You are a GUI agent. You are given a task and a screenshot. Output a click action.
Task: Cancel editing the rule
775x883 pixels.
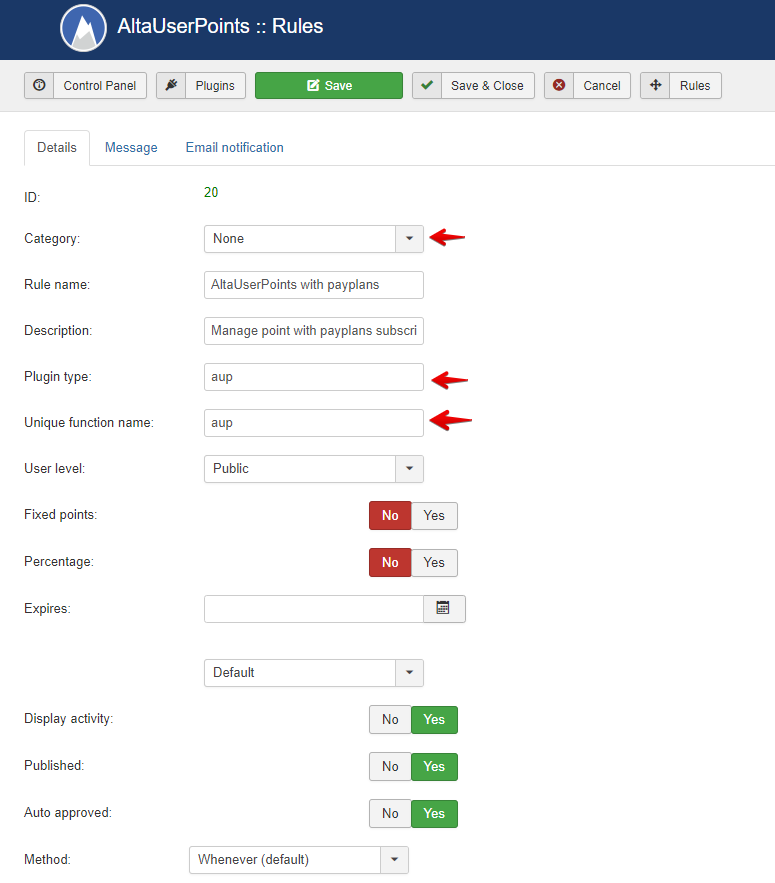pos(587,86)
